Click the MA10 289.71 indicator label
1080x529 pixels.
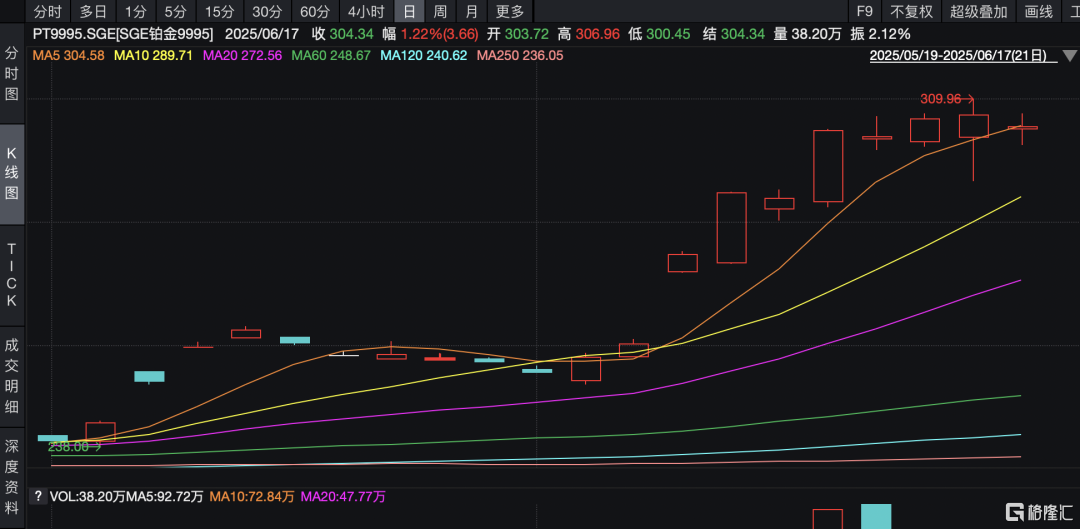pos(153,55)
